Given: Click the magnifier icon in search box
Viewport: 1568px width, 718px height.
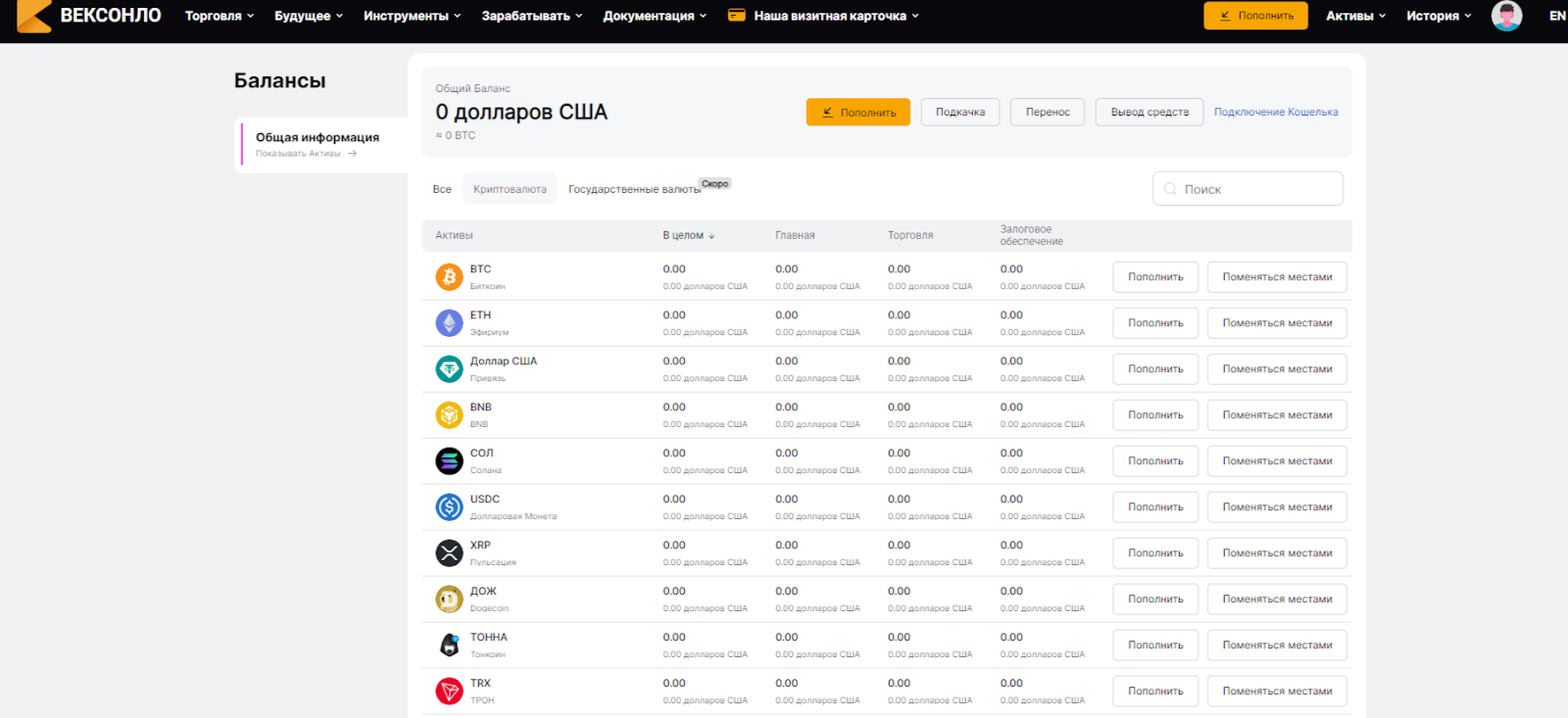Looking at the screenshot, I should [x=1170, y=189].
